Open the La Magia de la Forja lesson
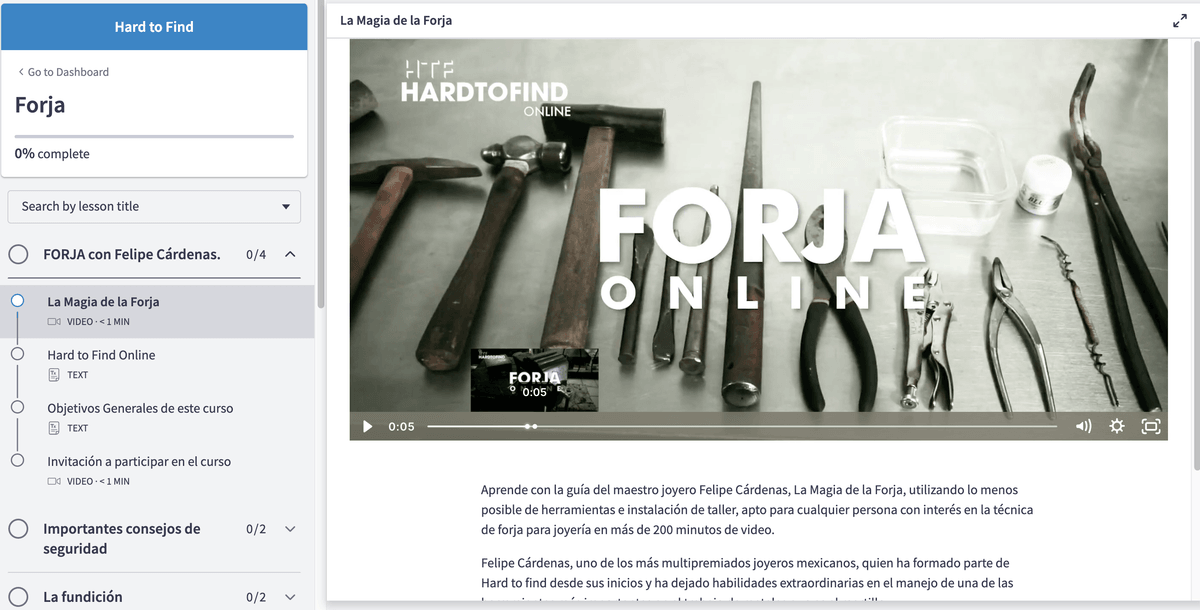The image size is (1200, 610). point(157,310)
